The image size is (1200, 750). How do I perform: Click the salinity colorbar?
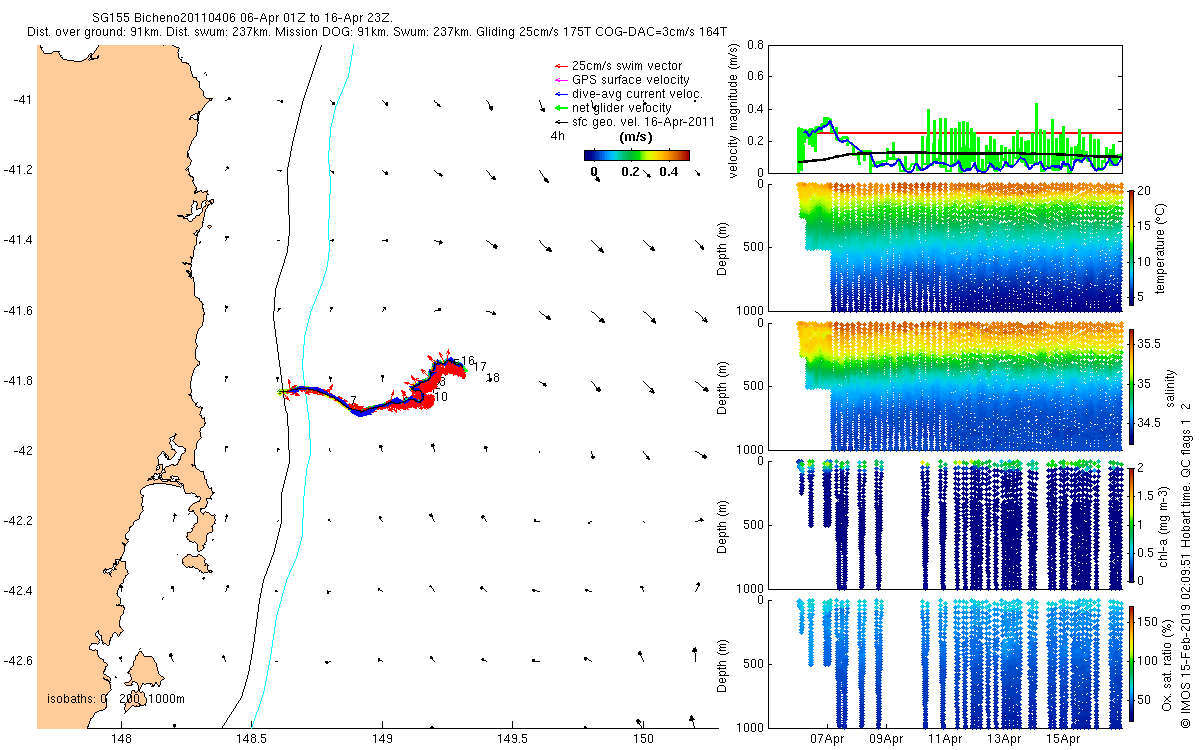point(1131,388)
